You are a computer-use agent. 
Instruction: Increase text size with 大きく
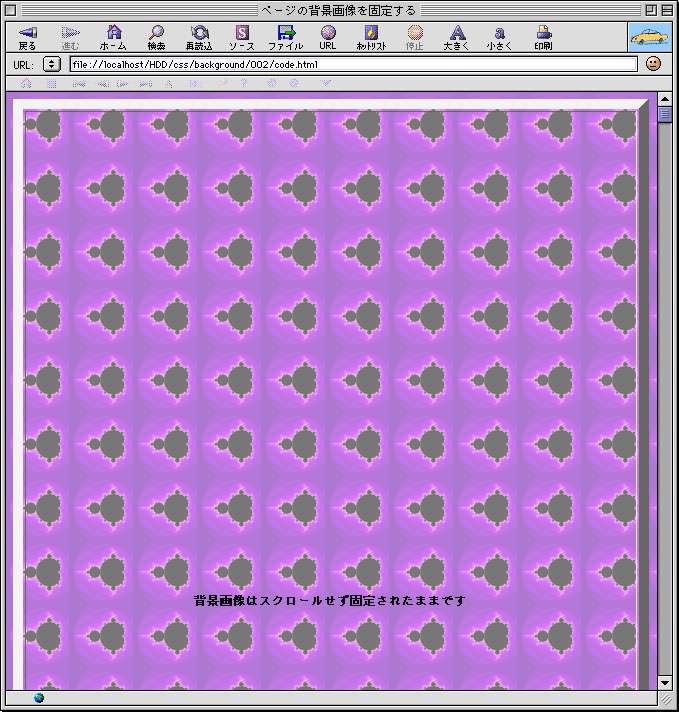click(x=457, y=34)
